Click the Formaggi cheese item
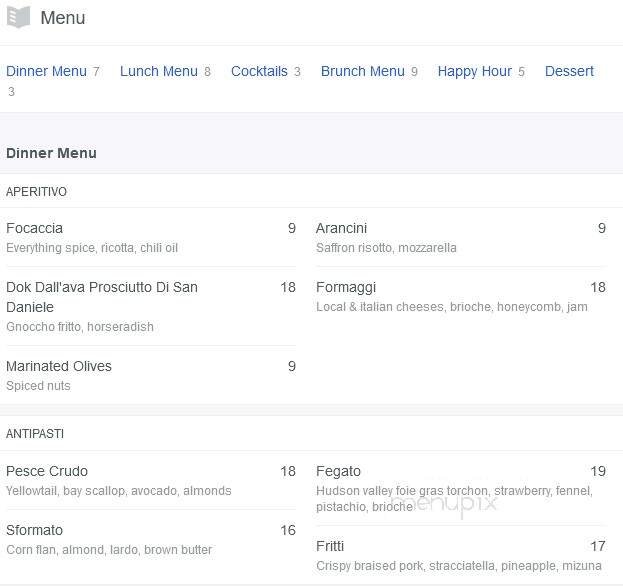The width and height of the screenshot is (623, 586). click(345, 287)
